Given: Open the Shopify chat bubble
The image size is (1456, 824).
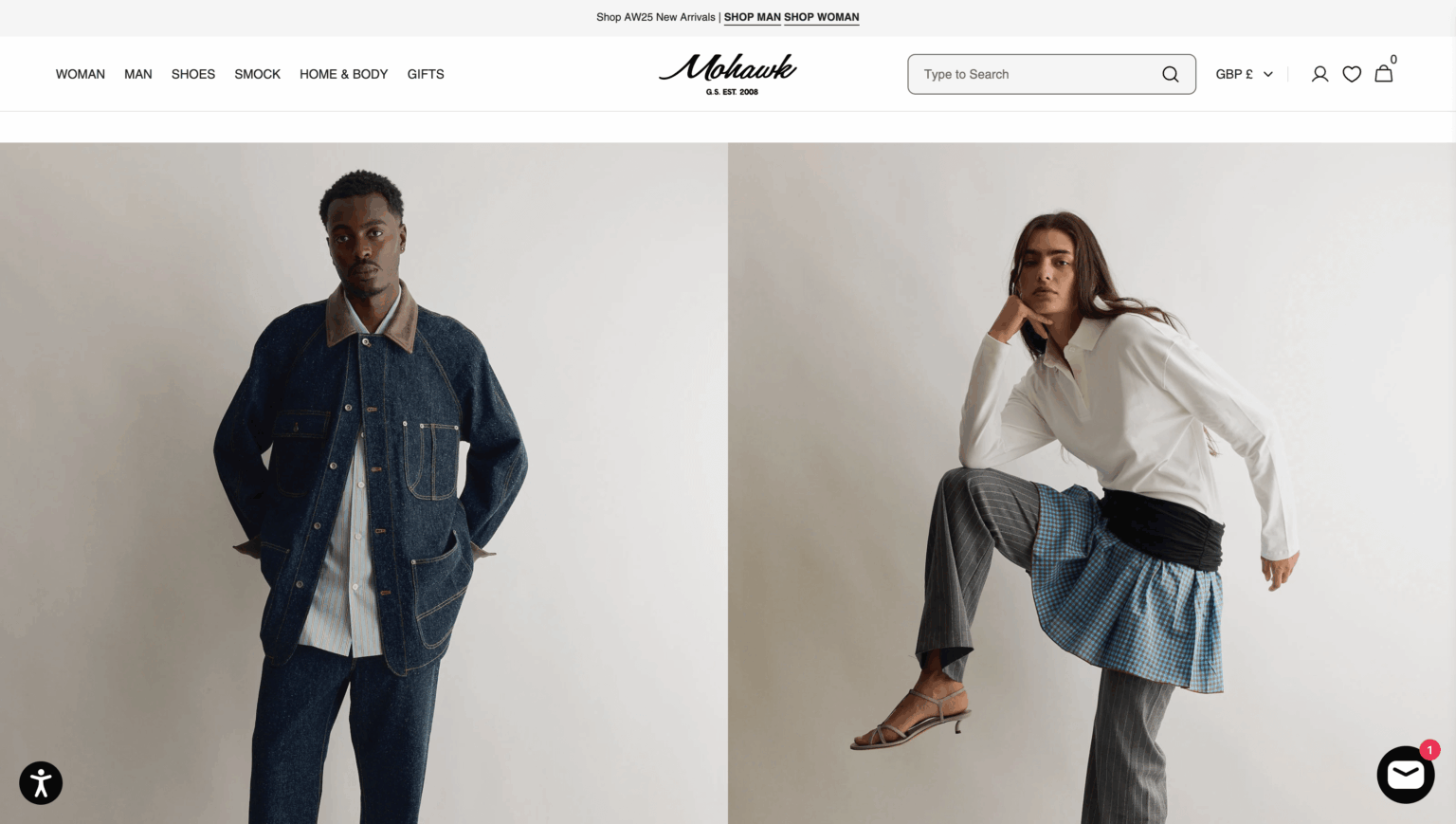Looking at the screenshot, I should (x=1406, y=775).
